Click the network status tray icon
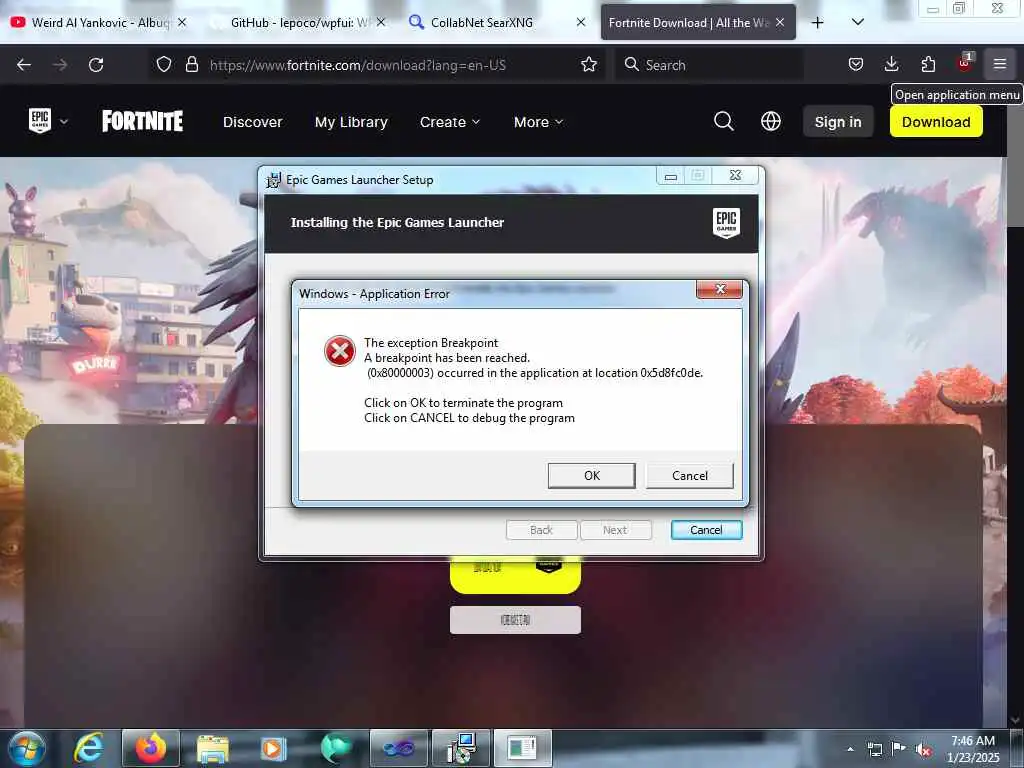Image resolution: width=1024 pixels, height=768 pixels. 874,749
